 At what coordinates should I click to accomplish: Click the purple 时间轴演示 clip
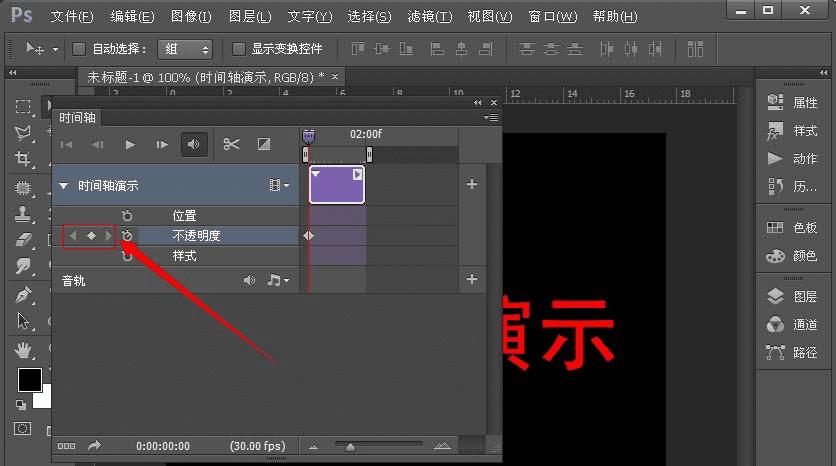point(337,184)
